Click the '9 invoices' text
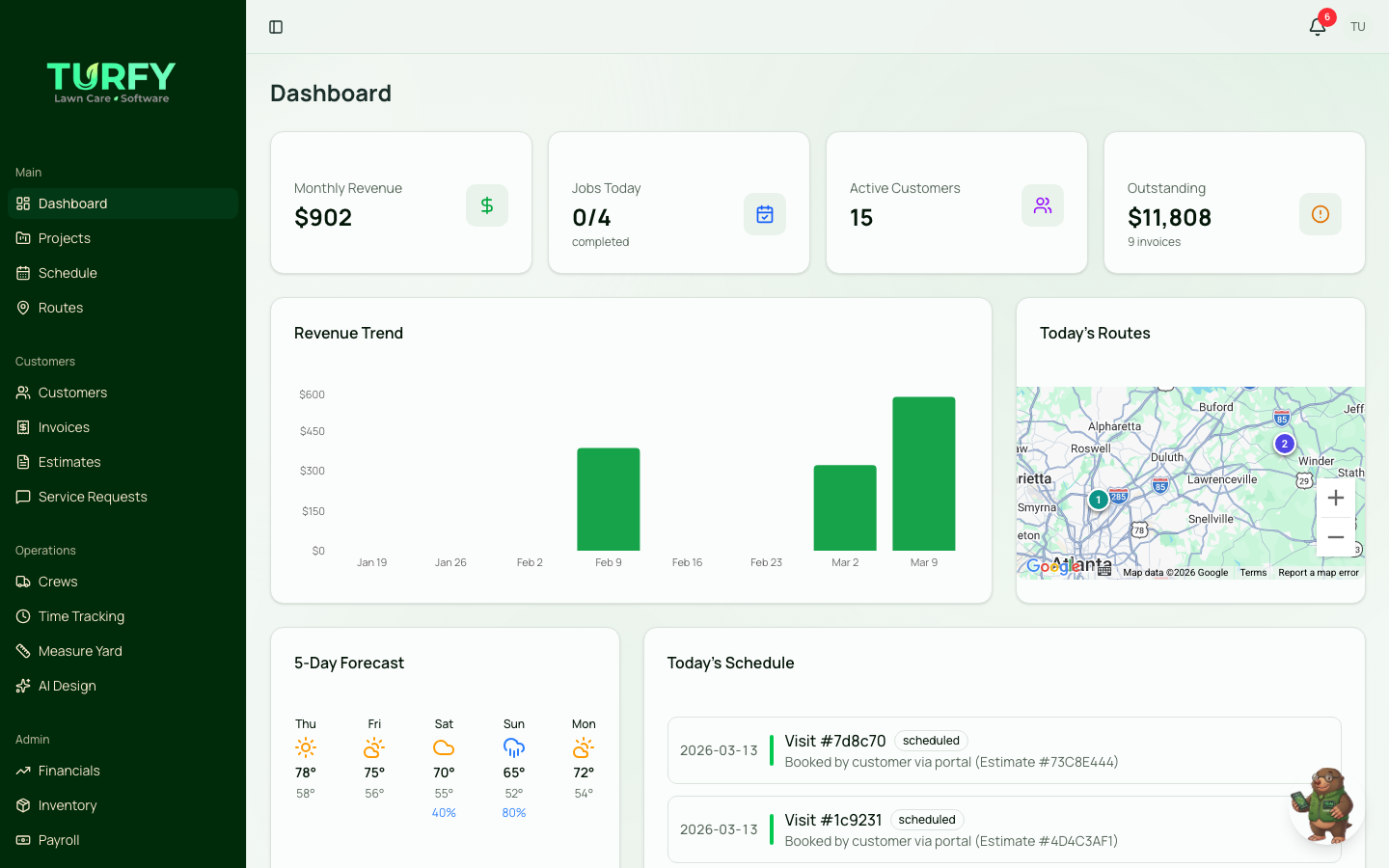Screen dimensions: 1389x868 pyautogui.click(x=1155, y=242)
